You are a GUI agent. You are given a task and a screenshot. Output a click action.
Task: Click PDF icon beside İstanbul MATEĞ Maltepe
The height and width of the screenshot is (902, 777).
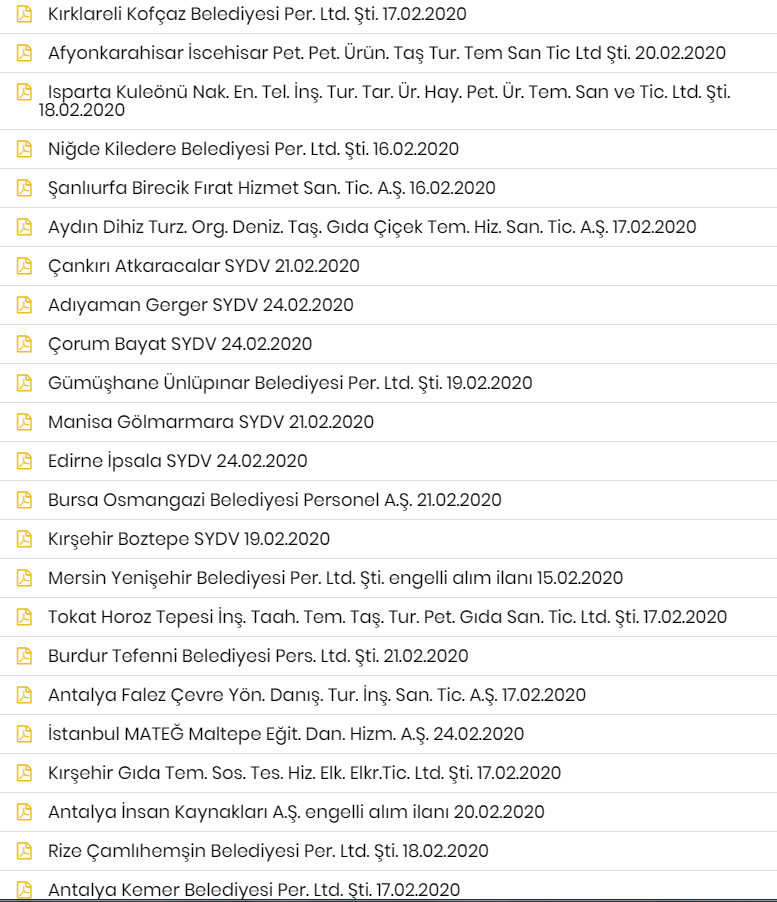(x=24, y=734)
